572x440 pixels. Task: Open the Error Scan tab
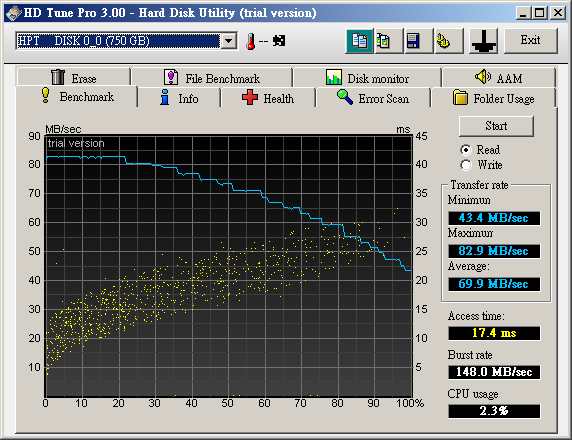coord(373,98)
